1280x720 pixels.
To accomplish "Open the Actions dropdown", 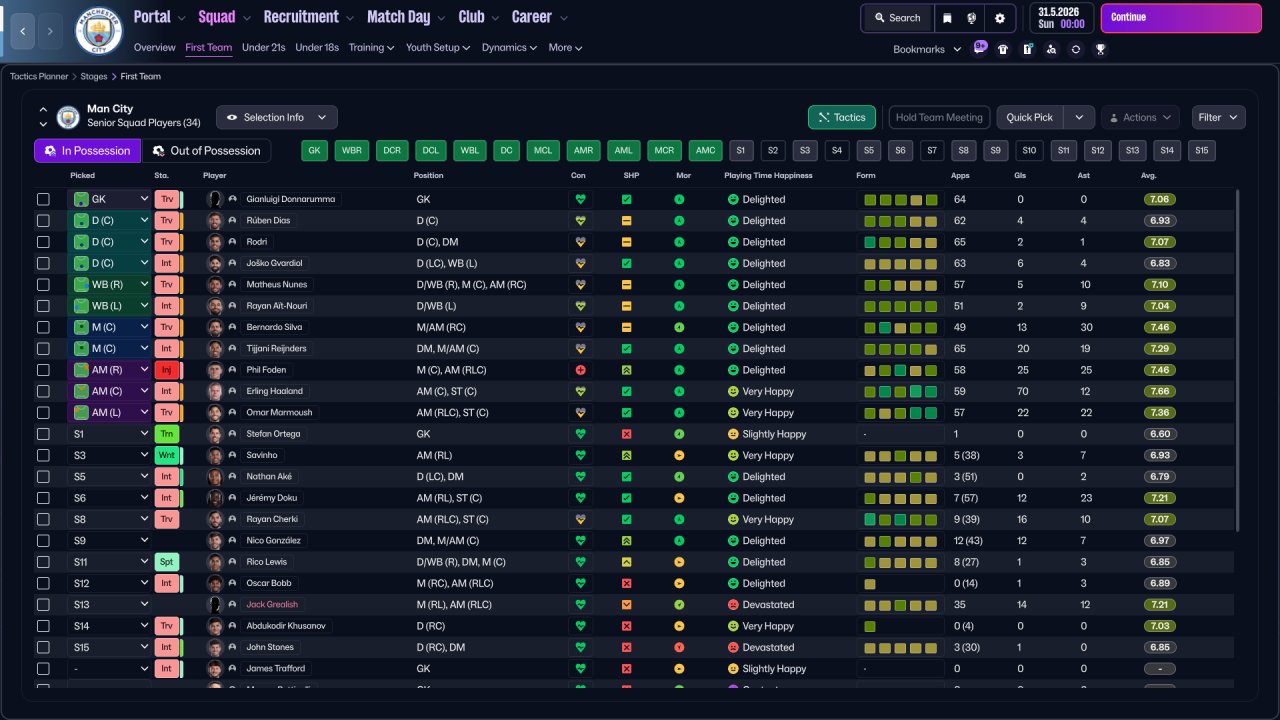I will point(1140,117).
